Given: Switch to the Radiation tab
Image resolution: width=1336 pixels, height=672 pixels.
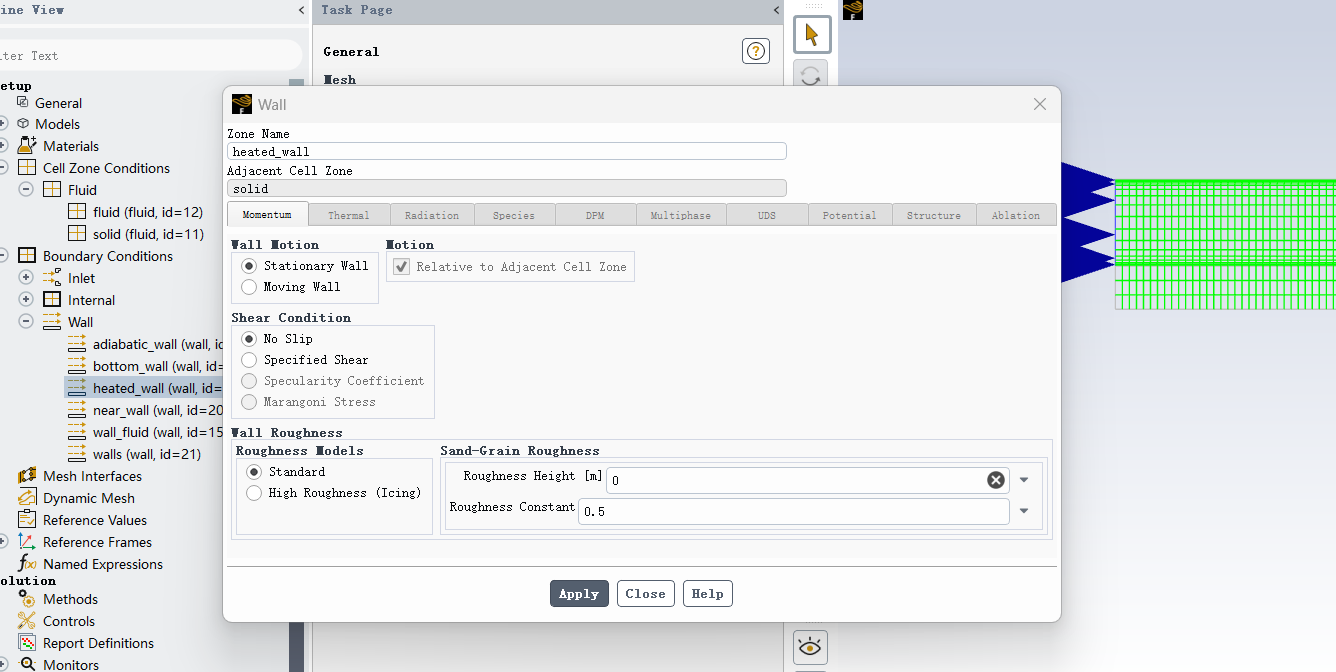Looking at the screenshot, I should (432, 215).
